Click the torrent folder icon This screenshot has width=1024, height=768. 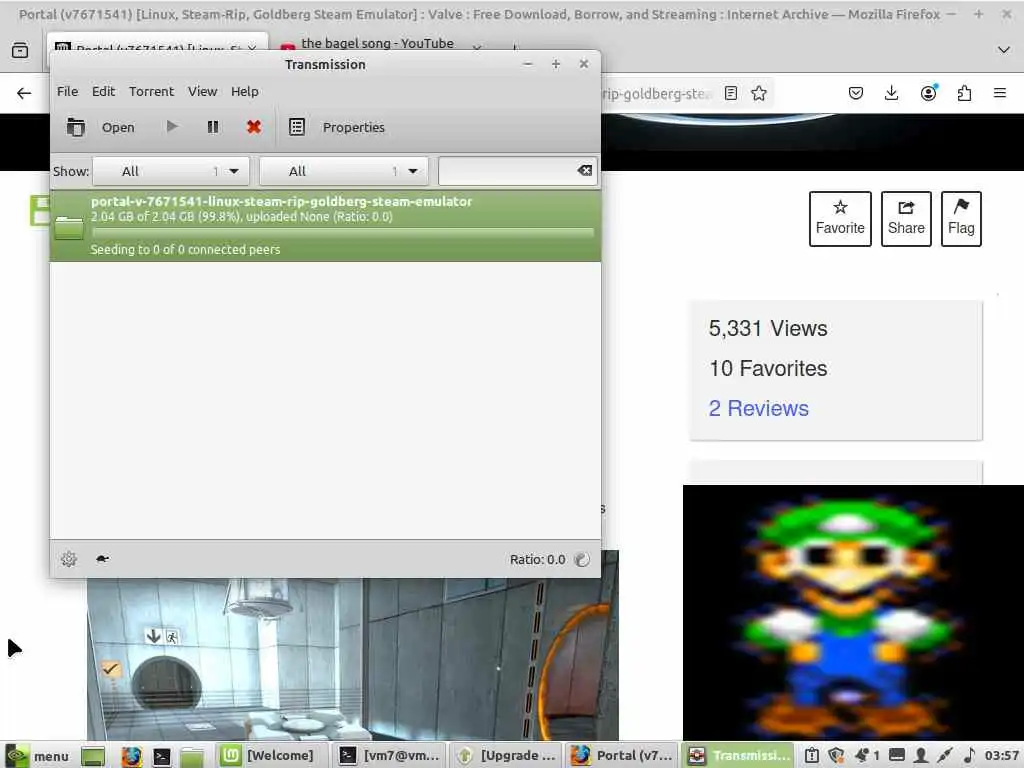[x=69, y=227]
